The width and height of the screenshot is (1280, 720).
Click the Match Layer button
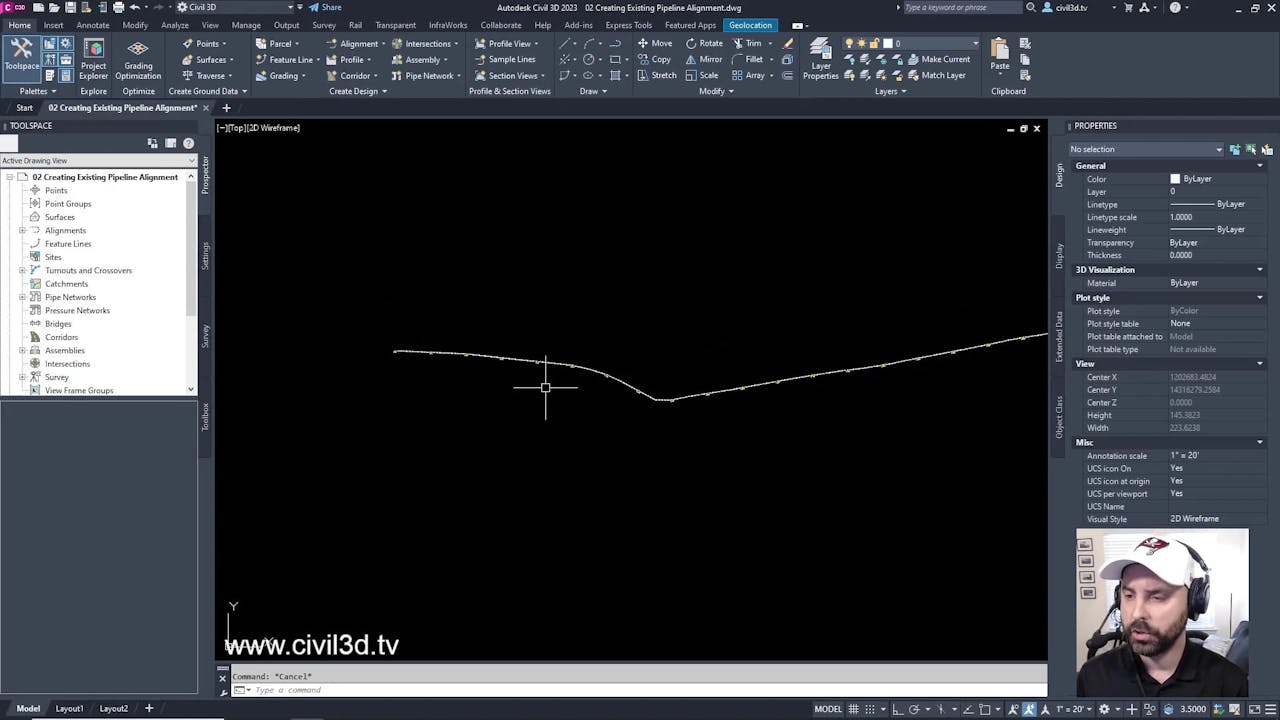point(941,75)
